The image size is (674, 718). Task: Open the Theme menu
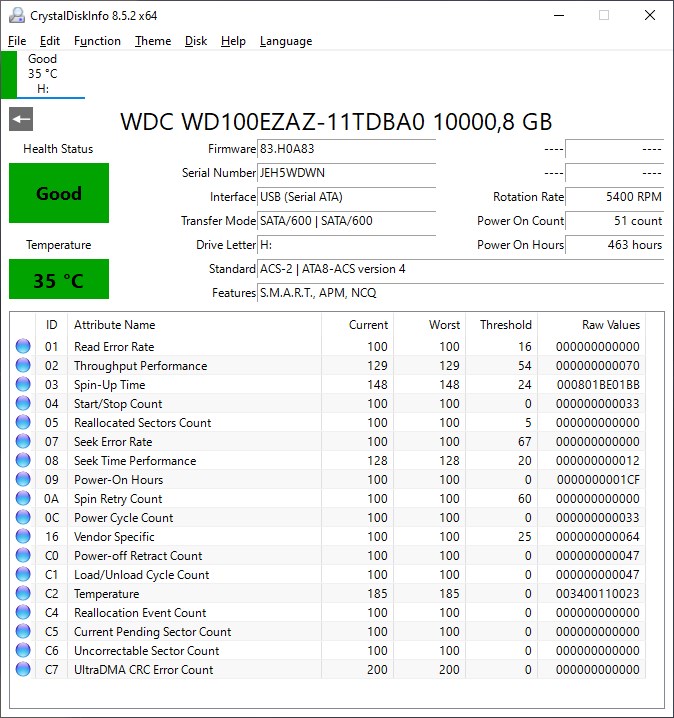point(153,41)
